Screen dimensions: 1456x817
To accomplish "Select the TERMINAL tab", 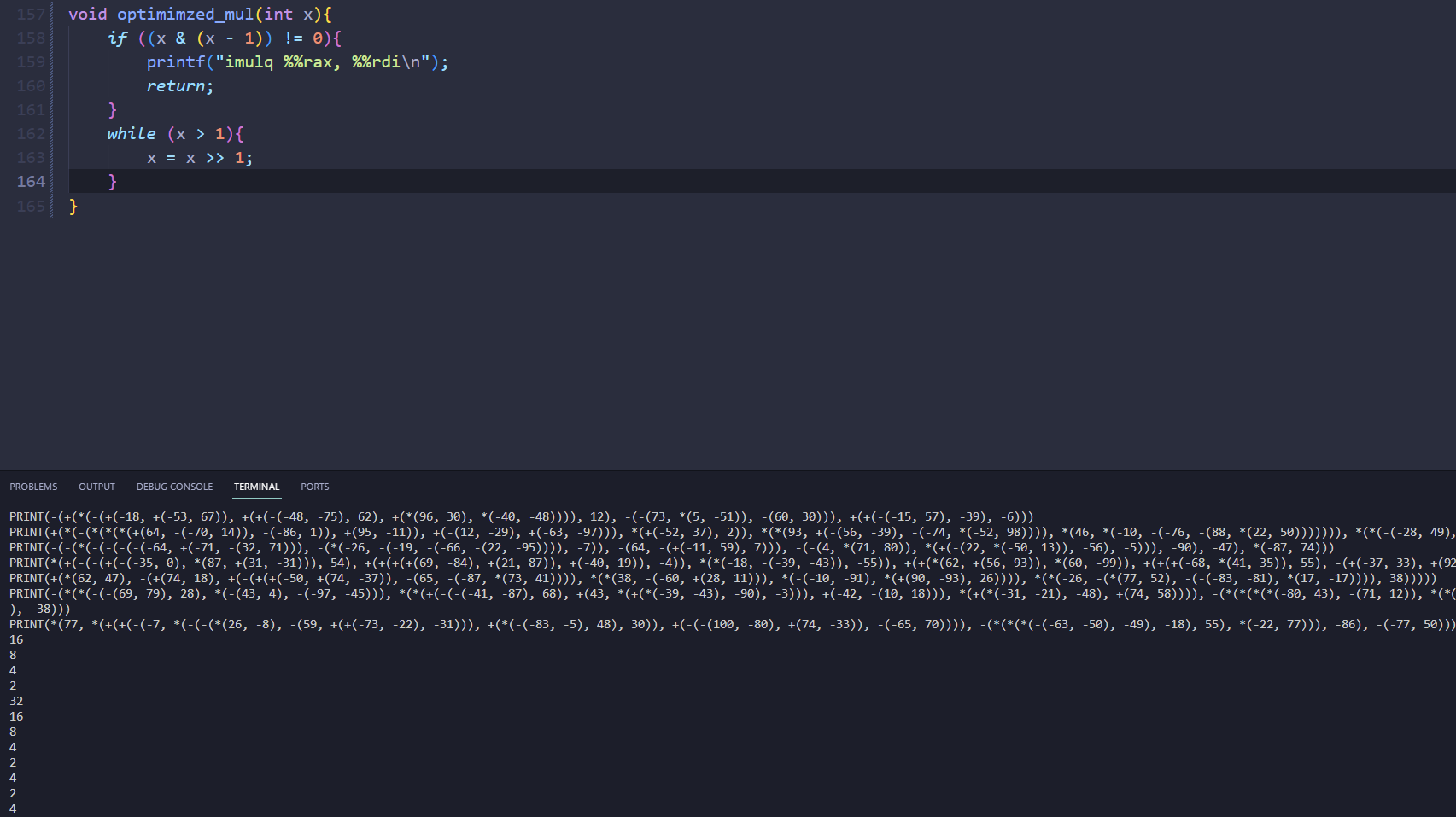I will [x=256, y=487].
